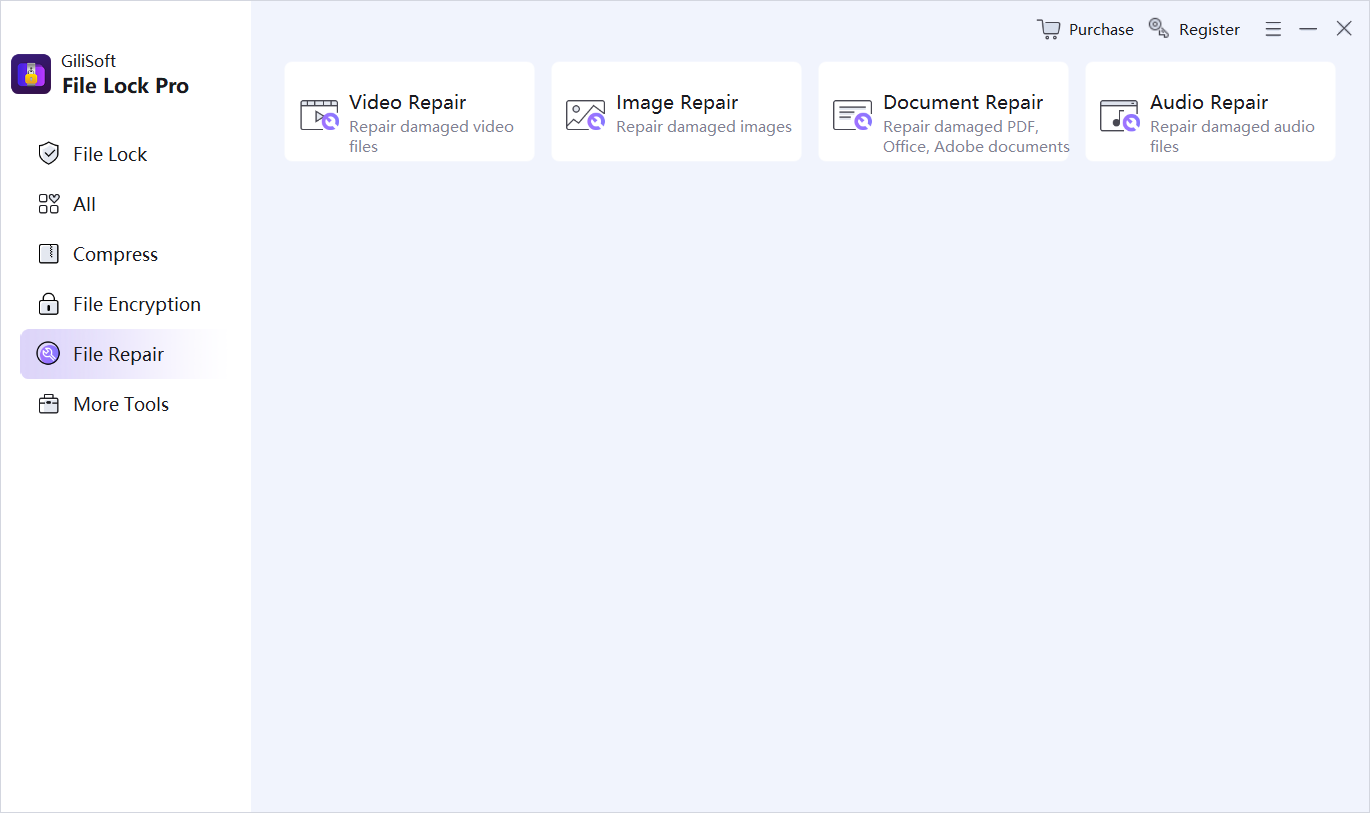This screenshot has height=813, width=1370.
Task: Go to the Compress section
Action: (120, 254)
